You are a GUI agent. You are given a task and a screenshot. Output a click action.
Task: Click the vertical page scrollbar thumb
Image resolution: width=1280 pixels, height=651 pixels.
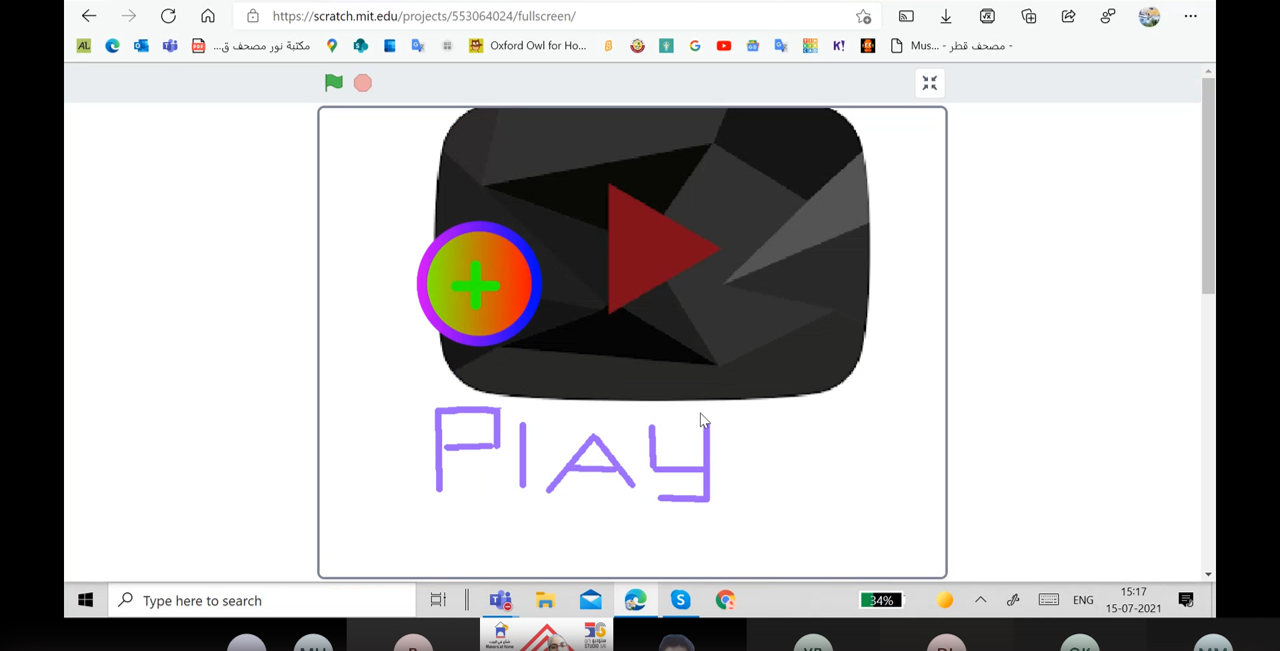tap(1208, 185)
